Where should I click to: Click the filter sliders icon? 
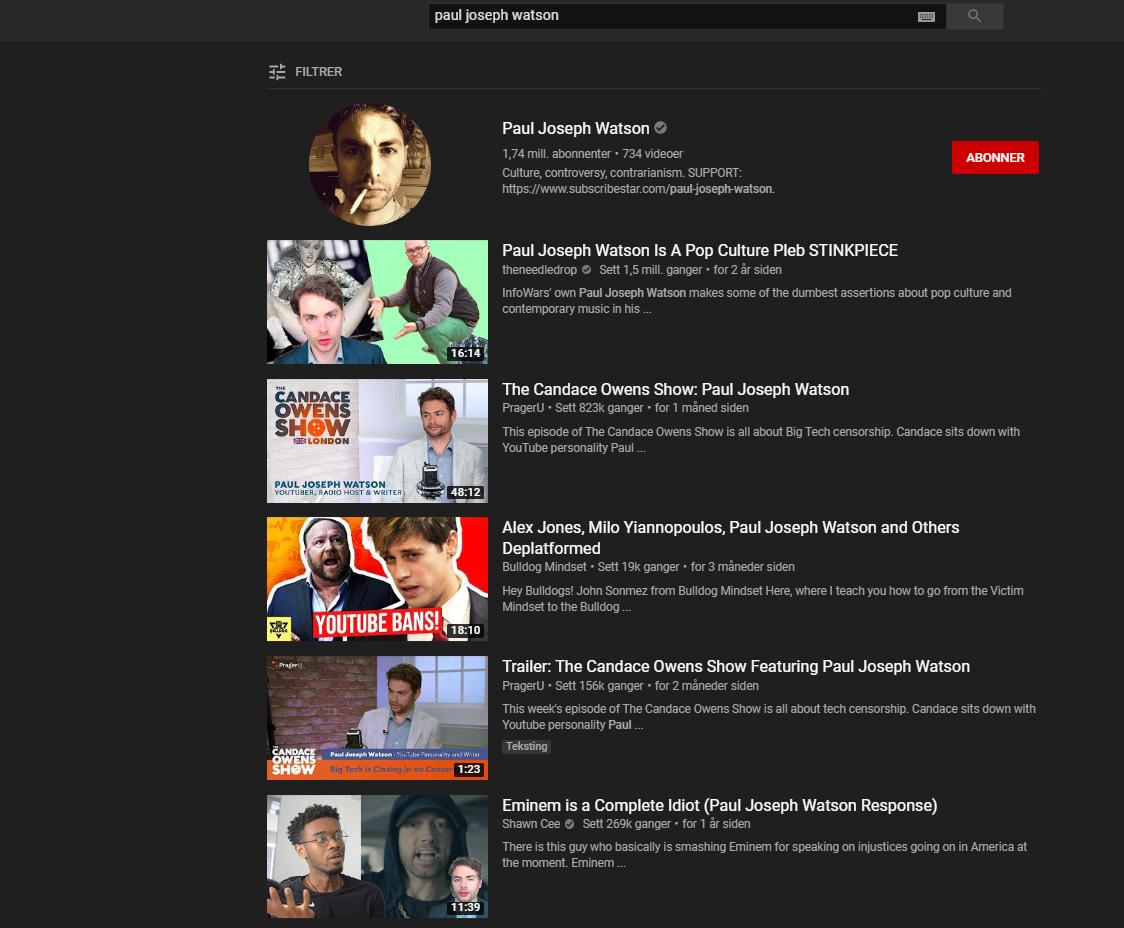coord(277,72)
